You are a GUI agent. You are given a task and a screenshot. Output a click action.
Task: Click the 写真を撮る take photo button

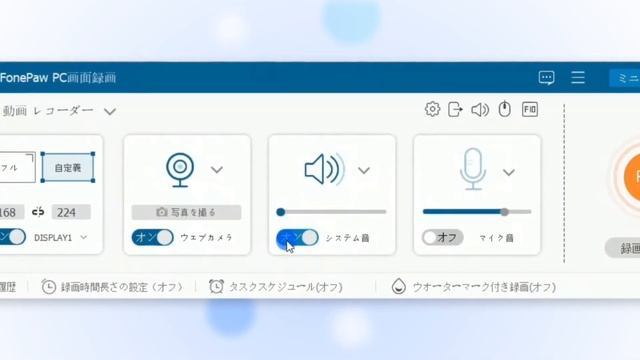186,212
